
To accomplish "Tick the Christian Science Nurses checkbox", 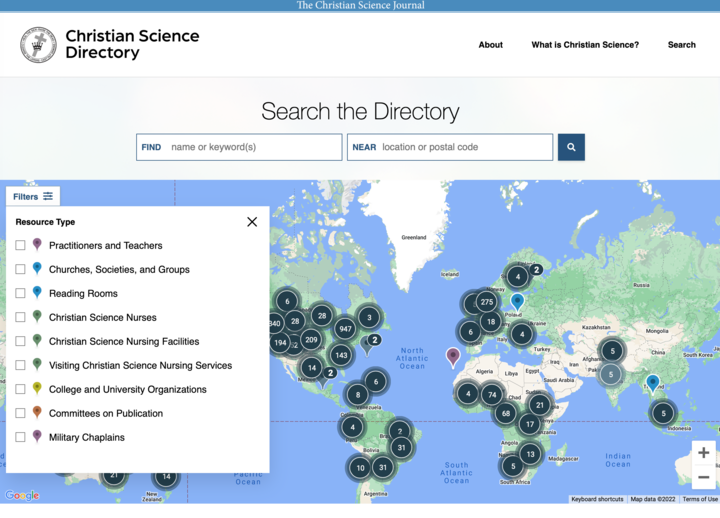I will point(20,317).
